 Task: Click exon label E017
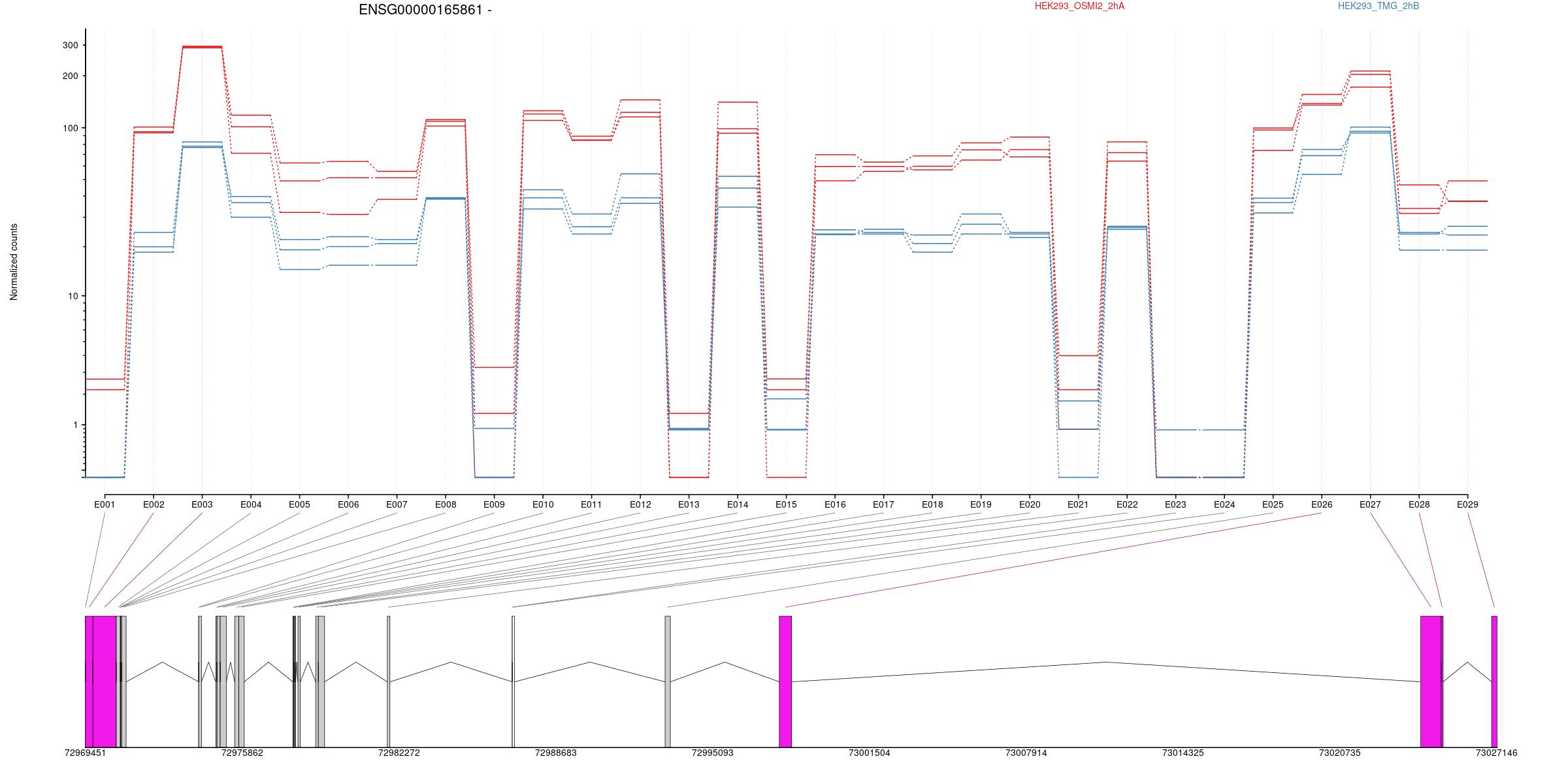883,504
